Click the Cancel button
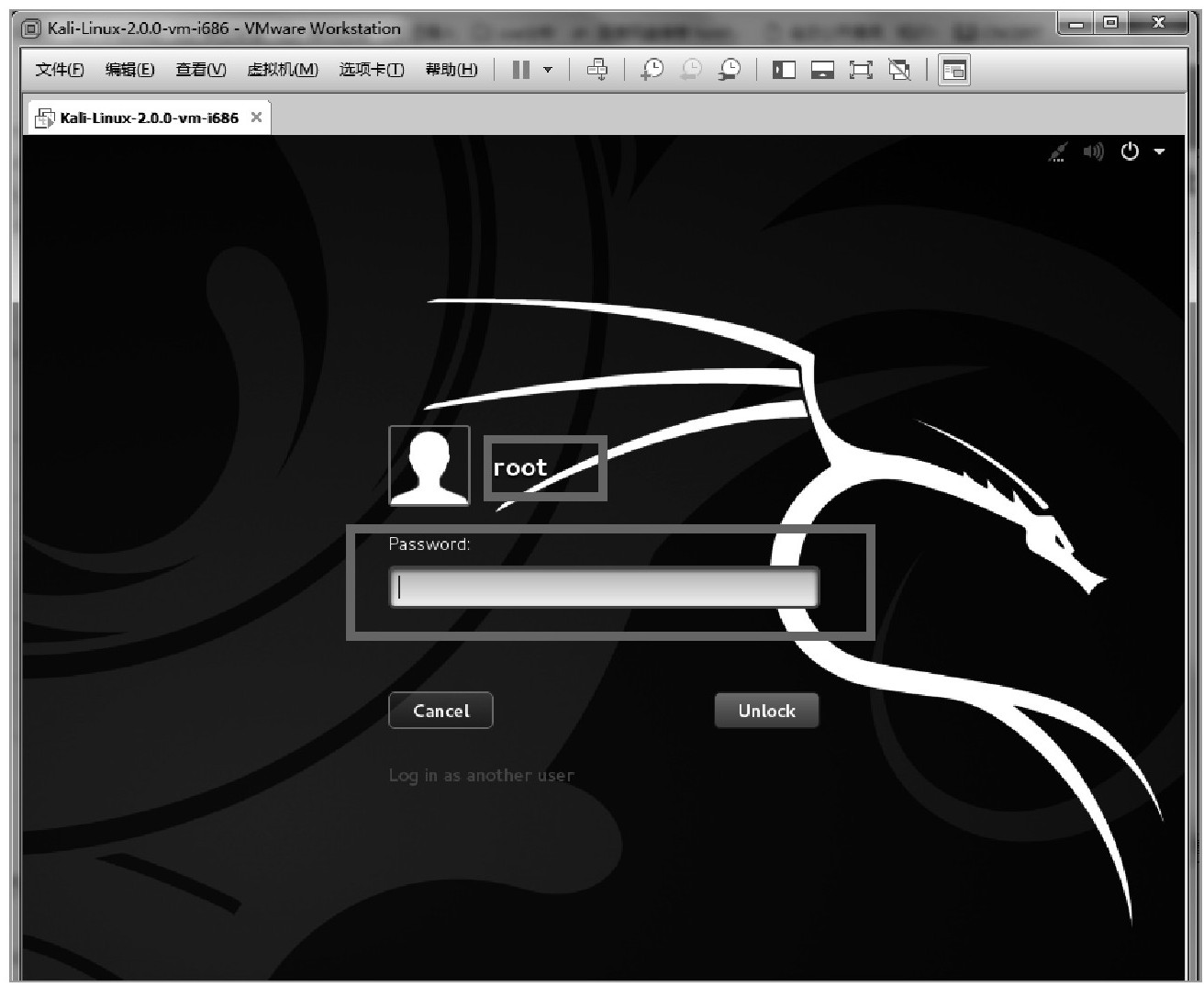 pos(440,711)
